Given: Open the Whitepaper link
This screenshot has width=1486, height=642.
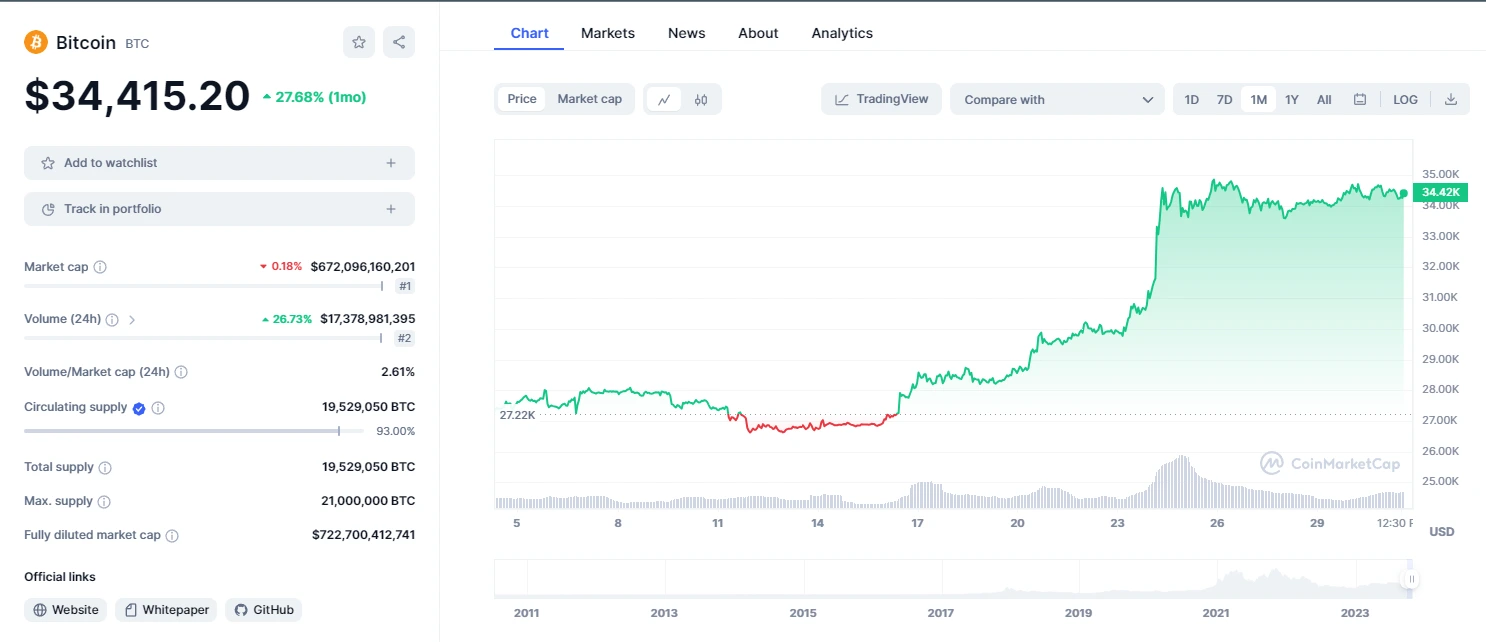Looking at the screenshot, I should pos(166,610).
